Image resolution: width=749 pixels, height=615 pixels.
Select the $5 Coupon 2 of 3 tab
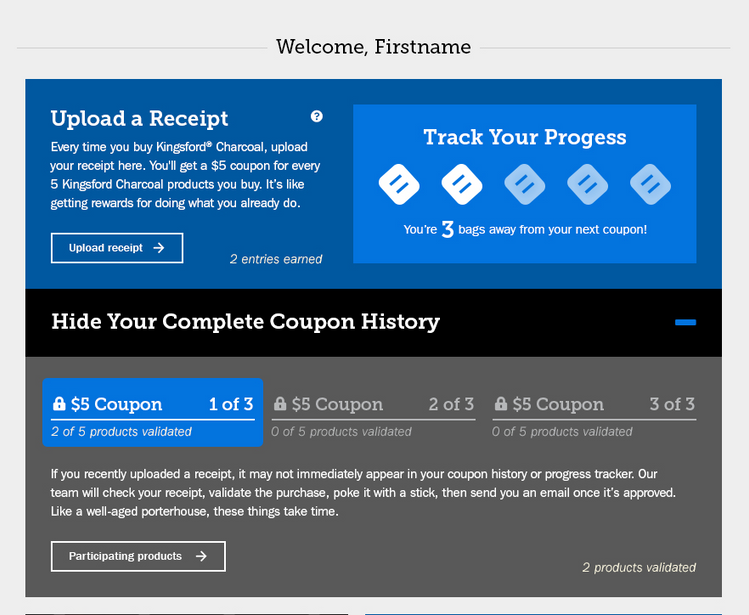click(373, 416)
